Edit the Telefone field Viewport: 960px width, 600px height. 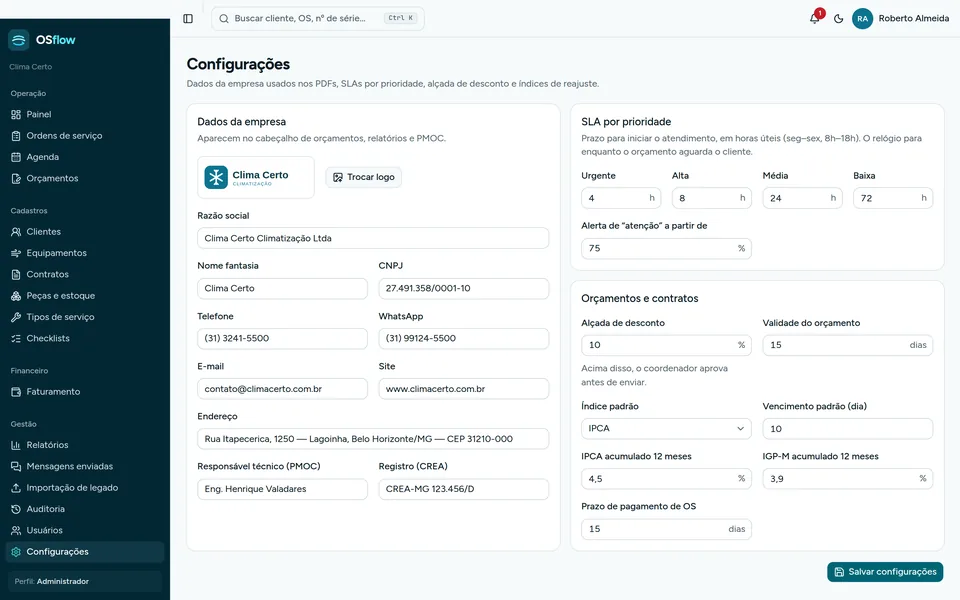(x=282, y=339)
